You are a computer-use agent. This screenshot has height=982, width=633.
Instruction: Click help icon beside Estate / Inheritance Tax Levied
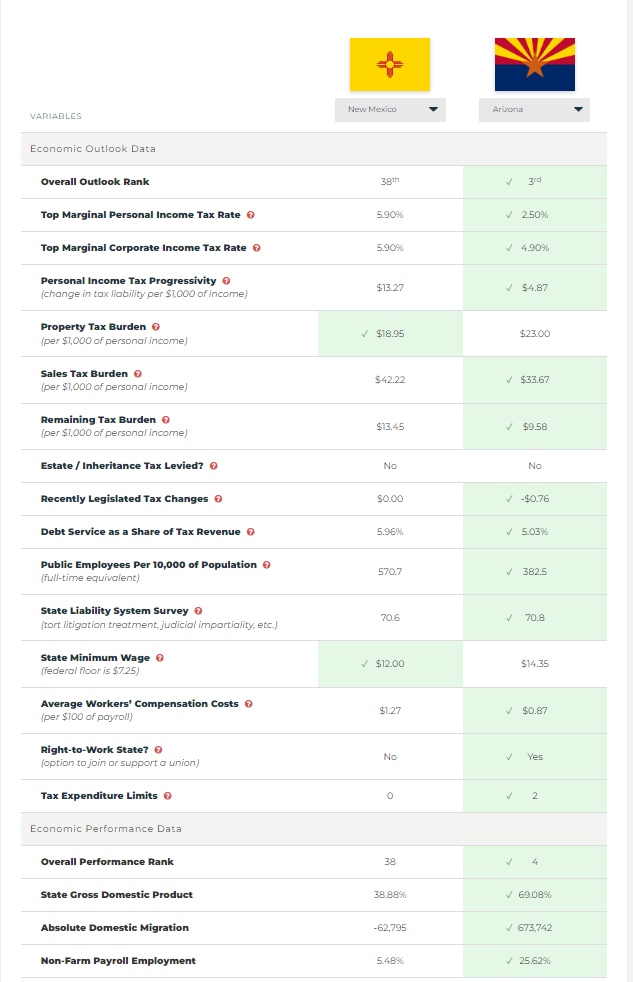(x=214, y=466)
